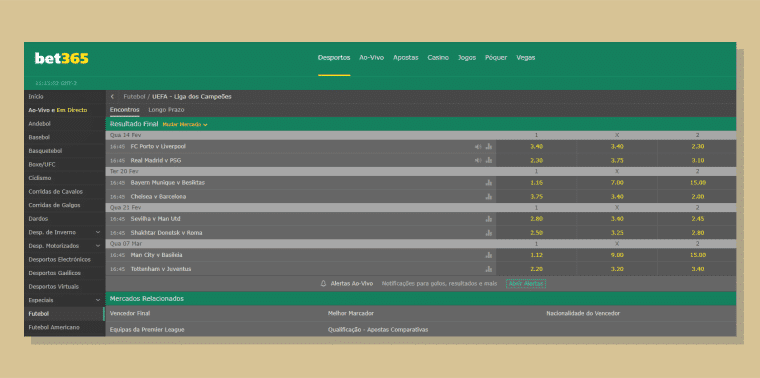
Task: Click the bell icon beside Alertas Ao-Vivo
Action: point(324,284)
